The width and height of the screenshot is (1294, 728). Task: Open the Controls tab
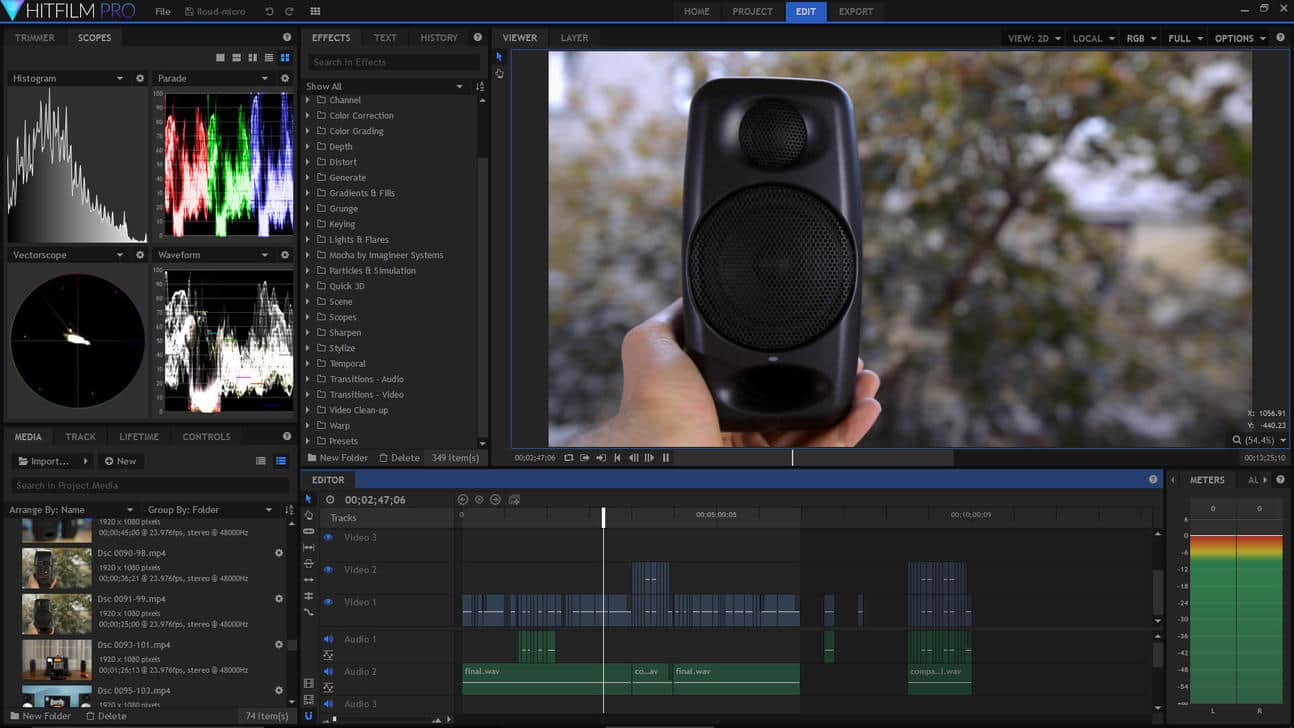[206, 437]
